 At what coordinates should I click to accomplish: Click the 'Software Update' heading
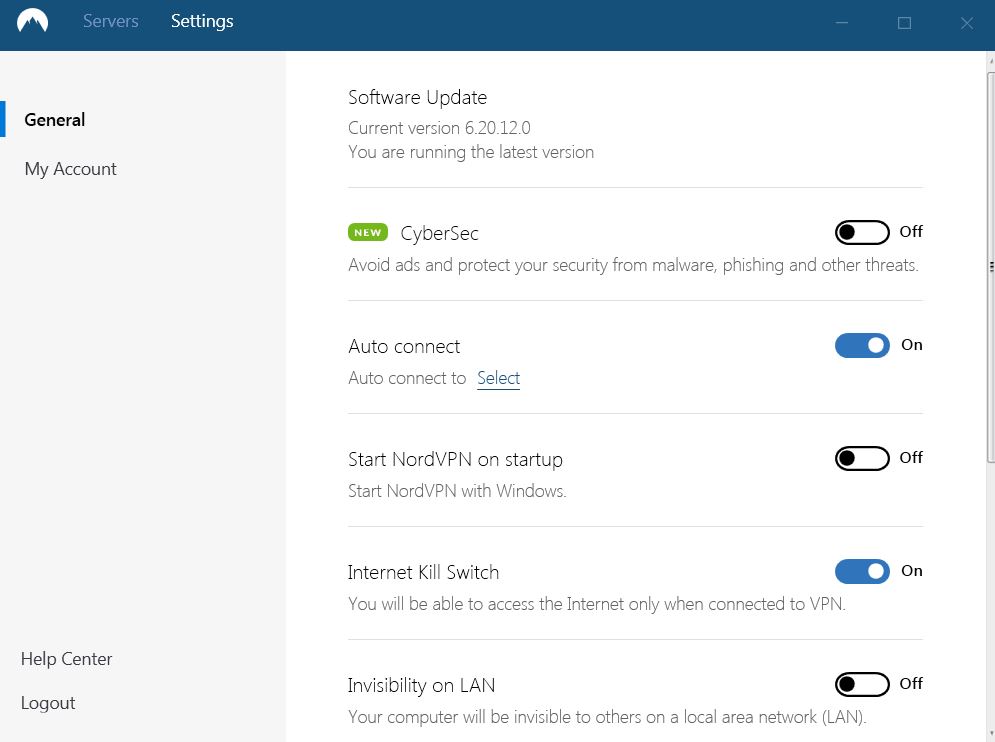click(x=418, y=97)
